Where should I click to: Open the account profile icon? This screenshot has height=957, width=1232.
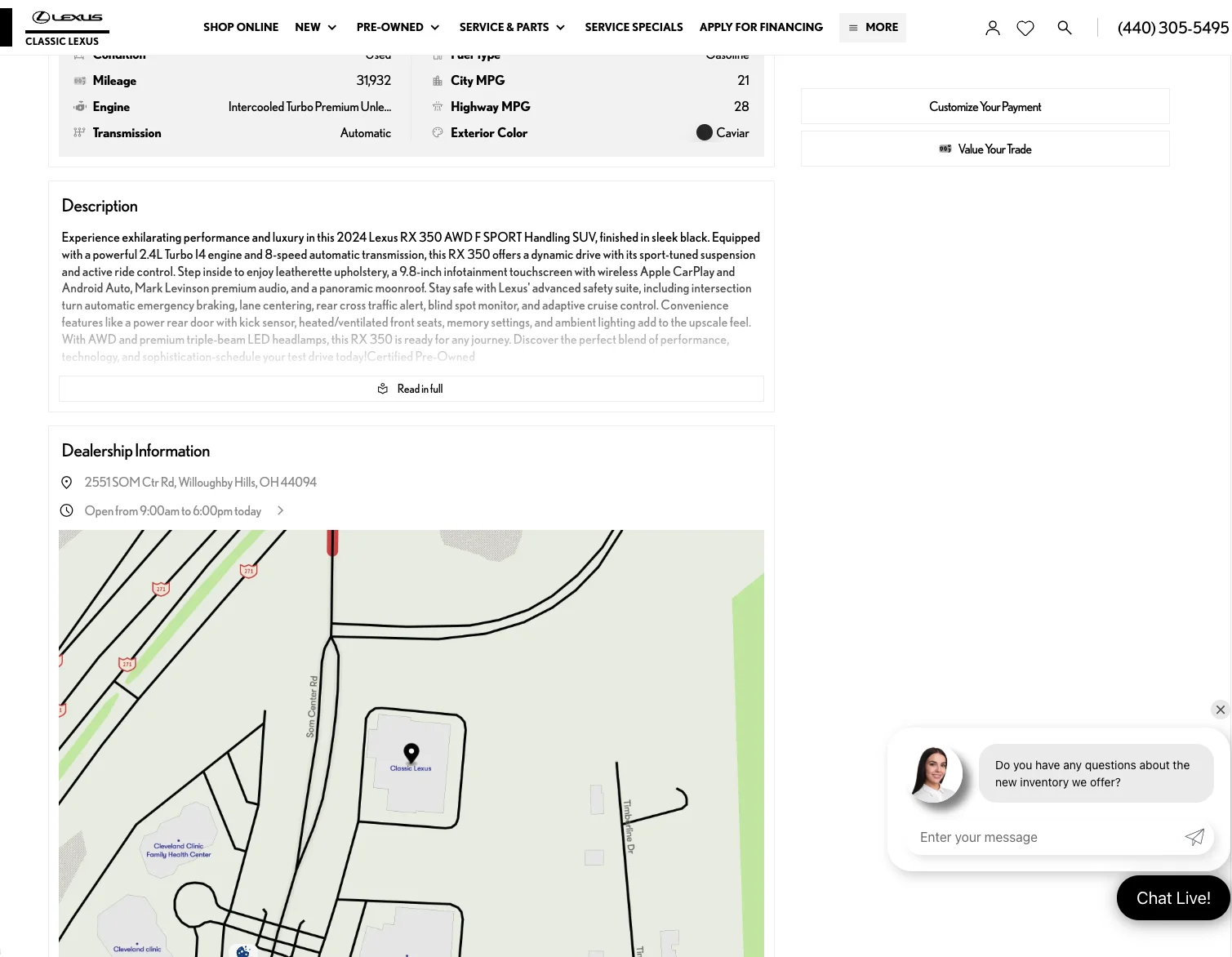[x=993, y=27]
